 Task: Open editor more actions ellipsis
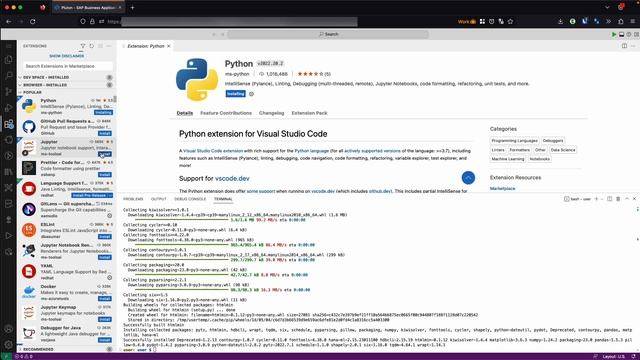pos(633,46)
